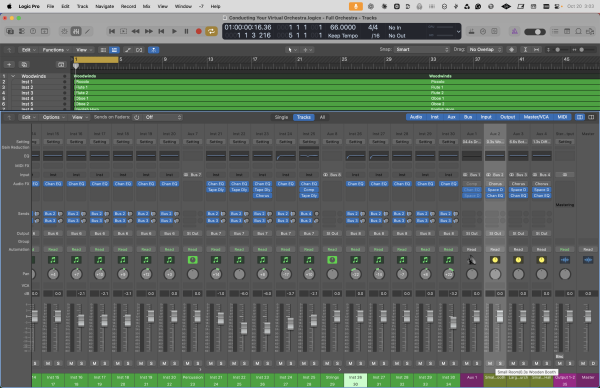600x388 pixels.
Task: Click the Read automation button on Aux 1
Action: coord(471,249)
